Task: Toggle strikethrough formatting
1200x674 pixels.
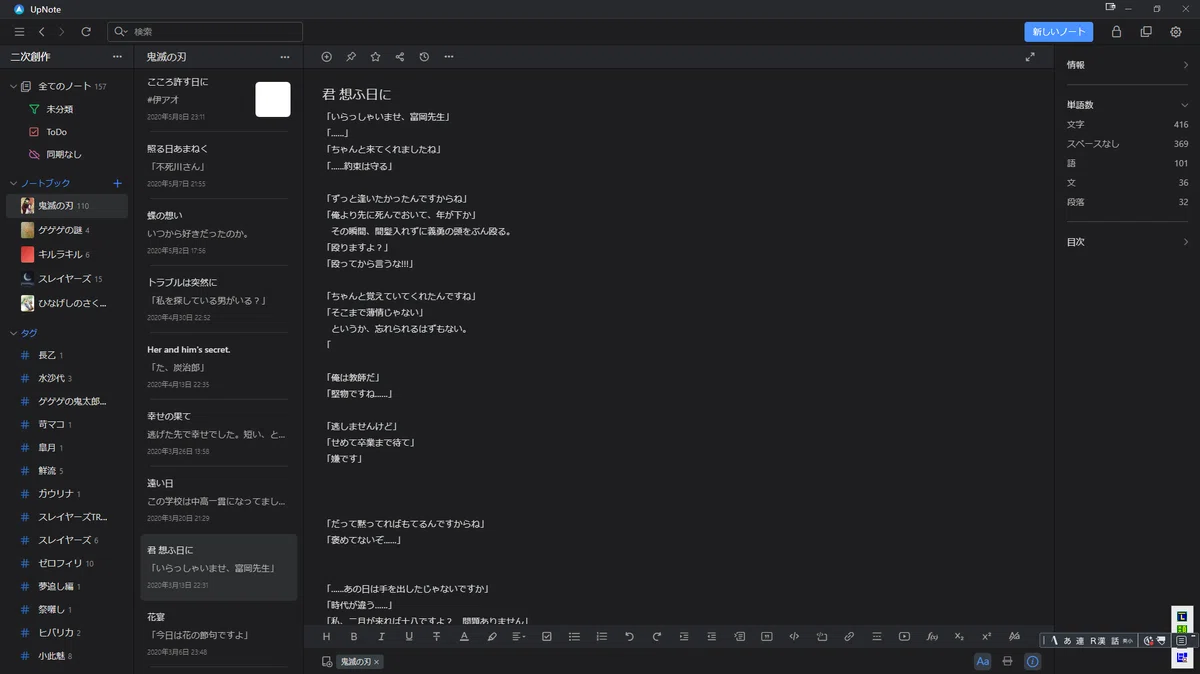Action: point(436,636)
